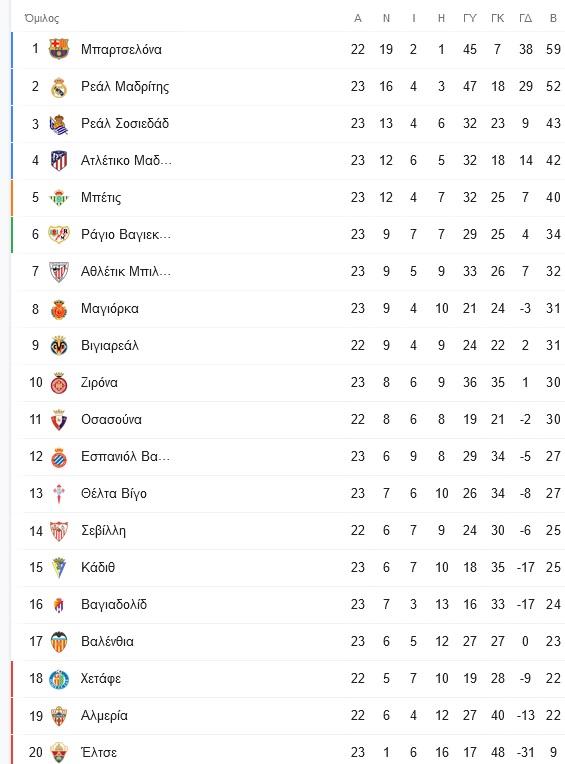
Task: Click the Θέλτα Βίγο crest icon
Action: pyautogui.click(x=59, y=494)
